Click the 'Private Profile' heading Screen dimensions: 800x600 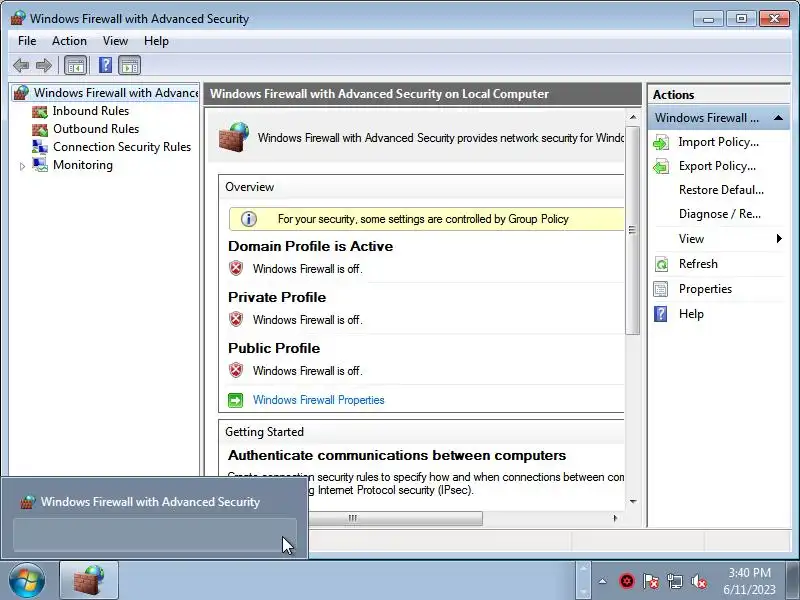277,297
